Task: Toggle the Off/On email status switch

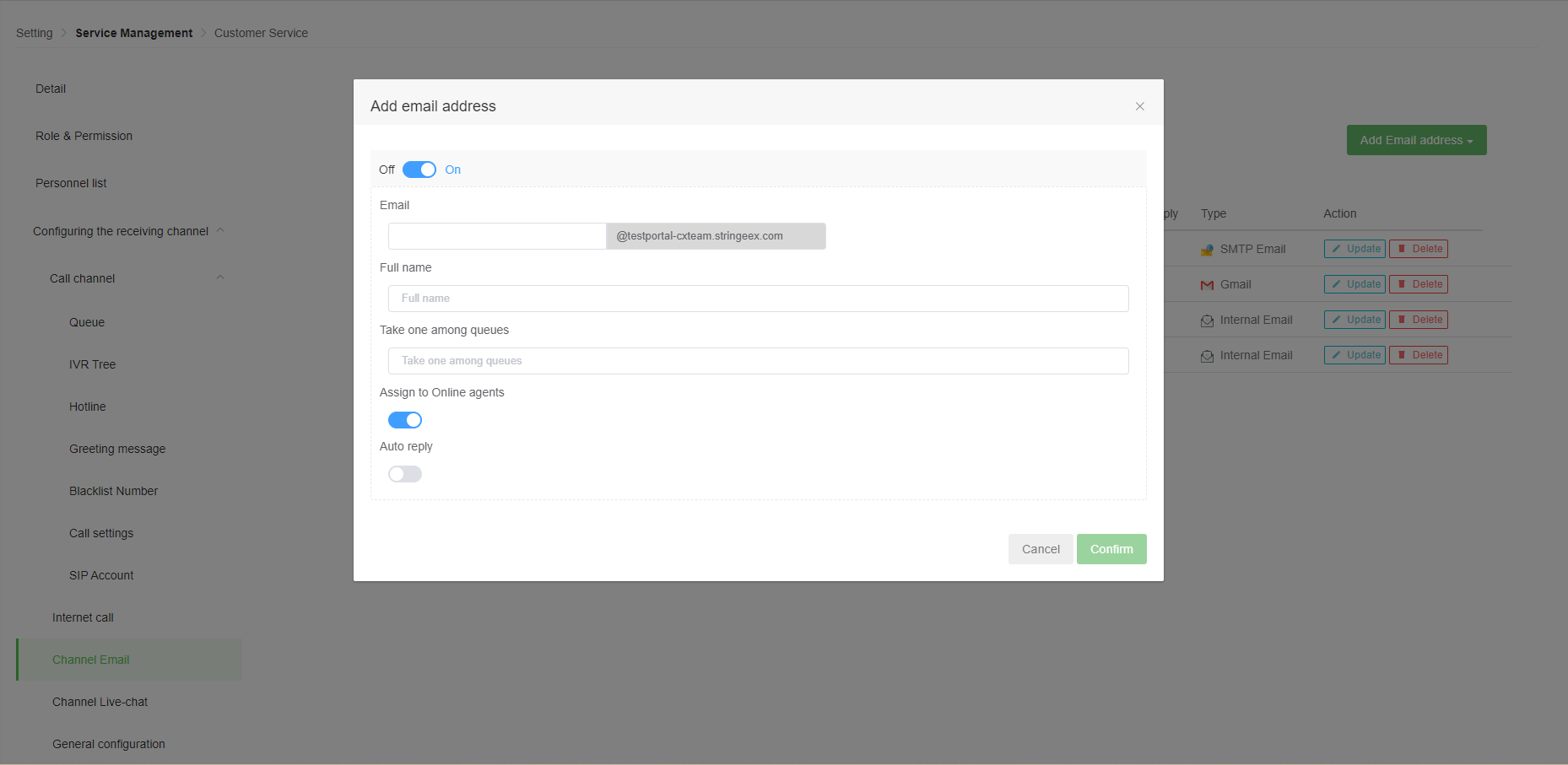Action: point(419,170)
